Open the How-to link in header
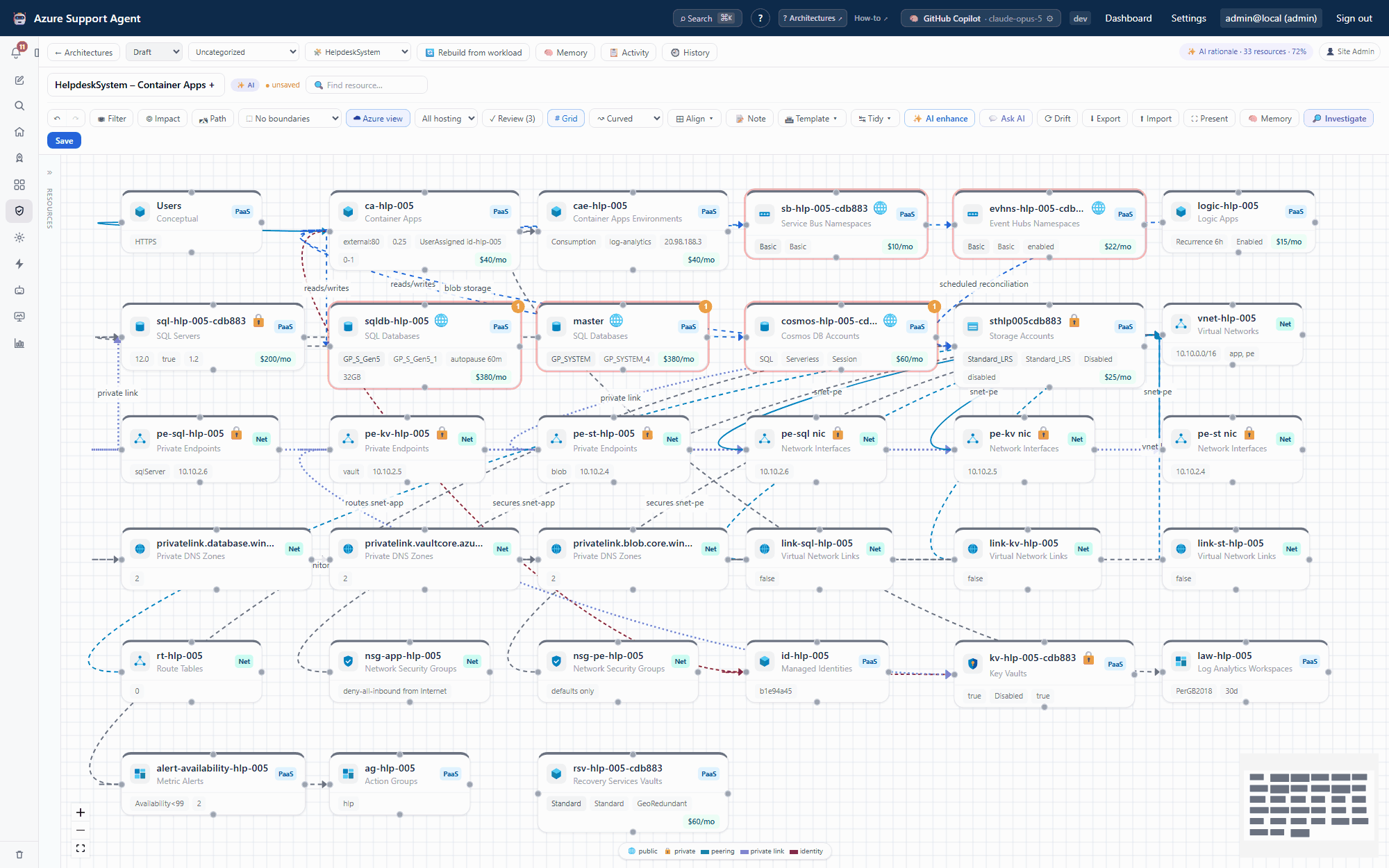1389x868 pixels. tap(871, 19)
